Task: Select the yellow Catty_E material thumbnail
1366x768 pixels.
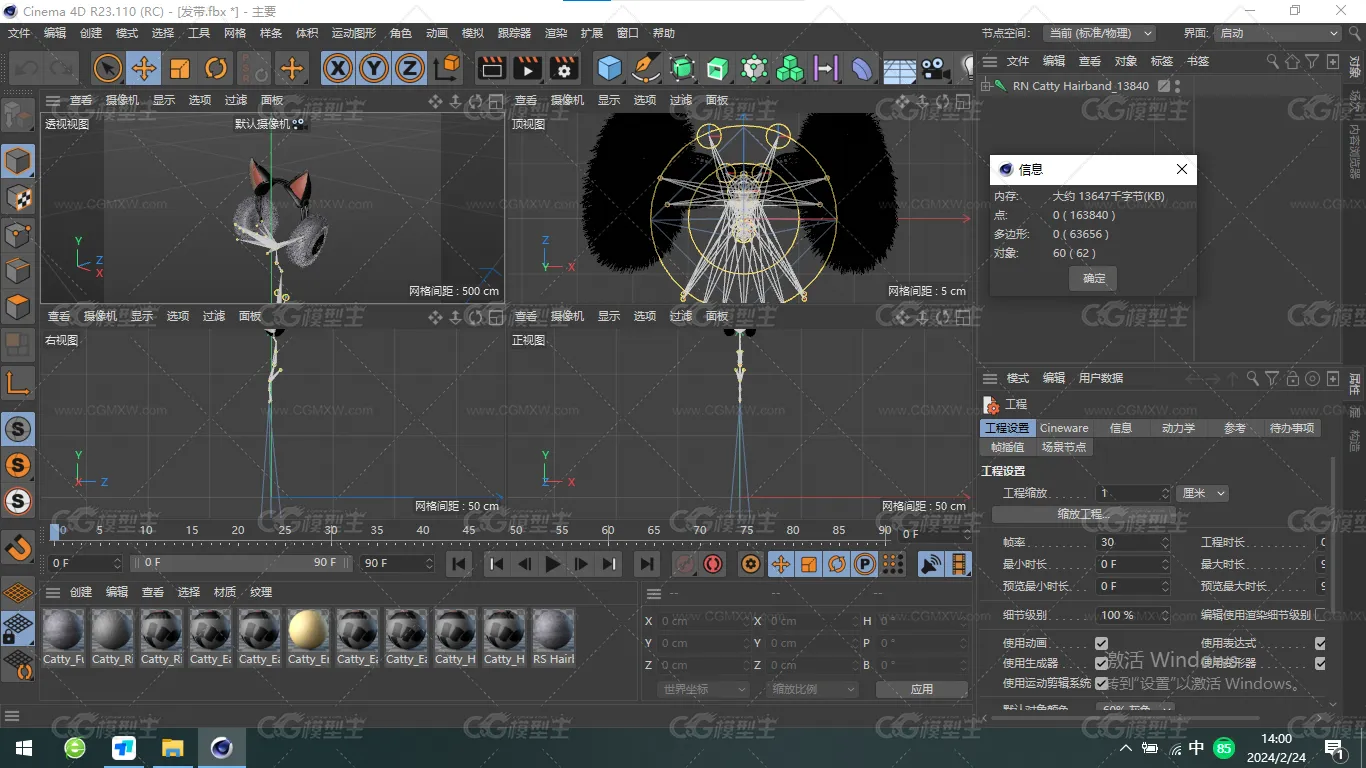Action: (x=308, y=636)
